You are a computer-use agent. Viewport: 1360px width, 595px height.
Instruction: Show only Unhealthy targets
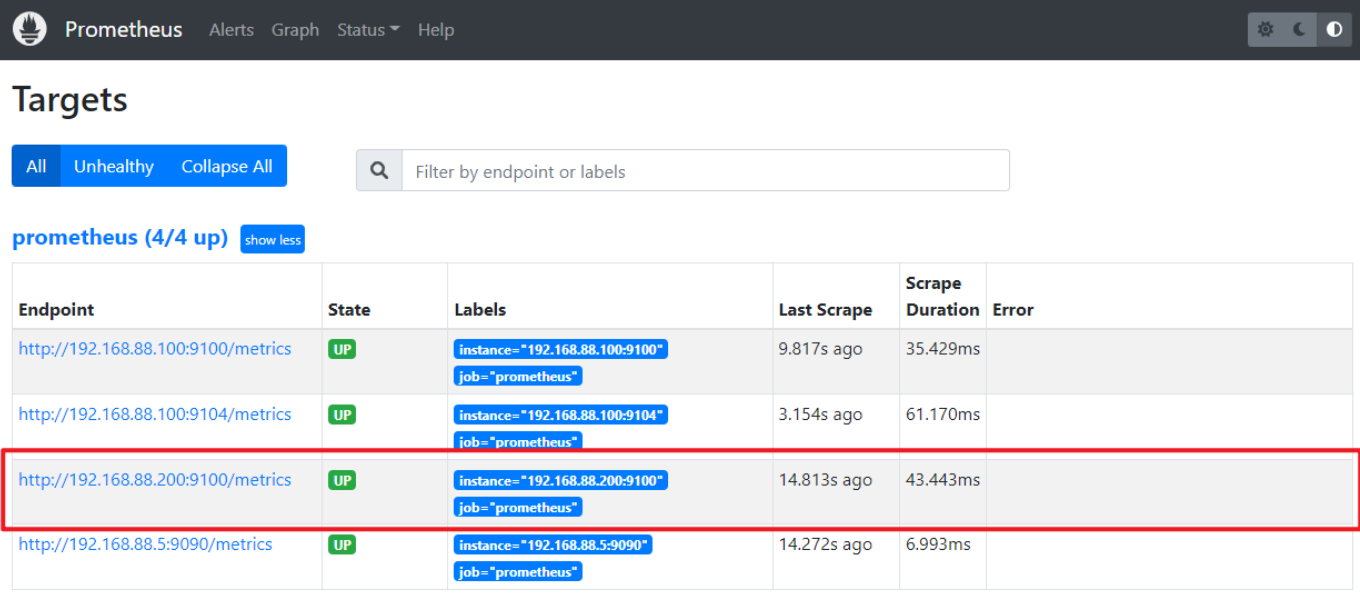tap(114, 166)
